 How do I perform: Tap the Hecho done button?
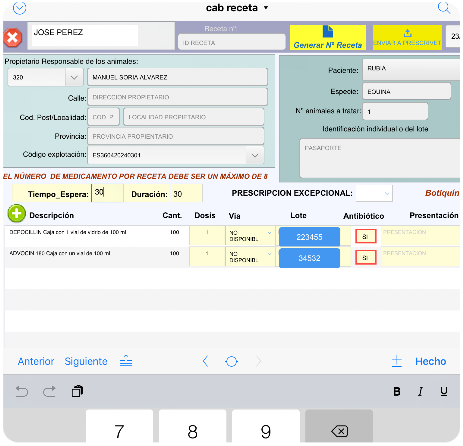point(430,361)
